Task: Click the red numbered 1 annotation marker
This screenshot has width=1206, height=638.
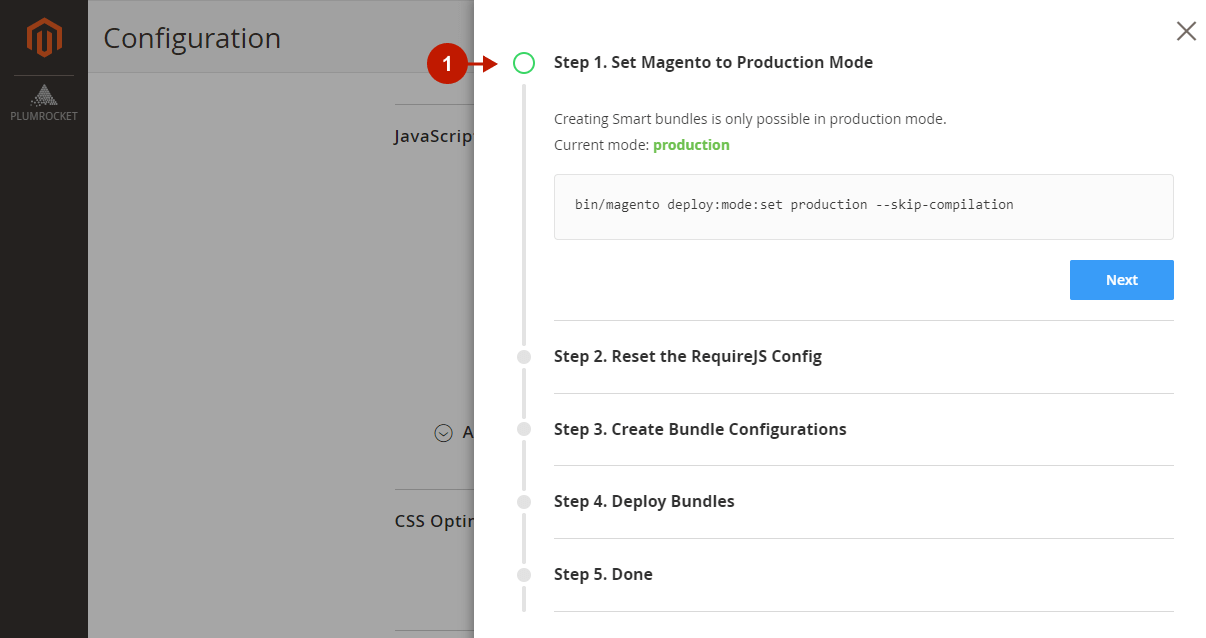Action: coord(447,64)
